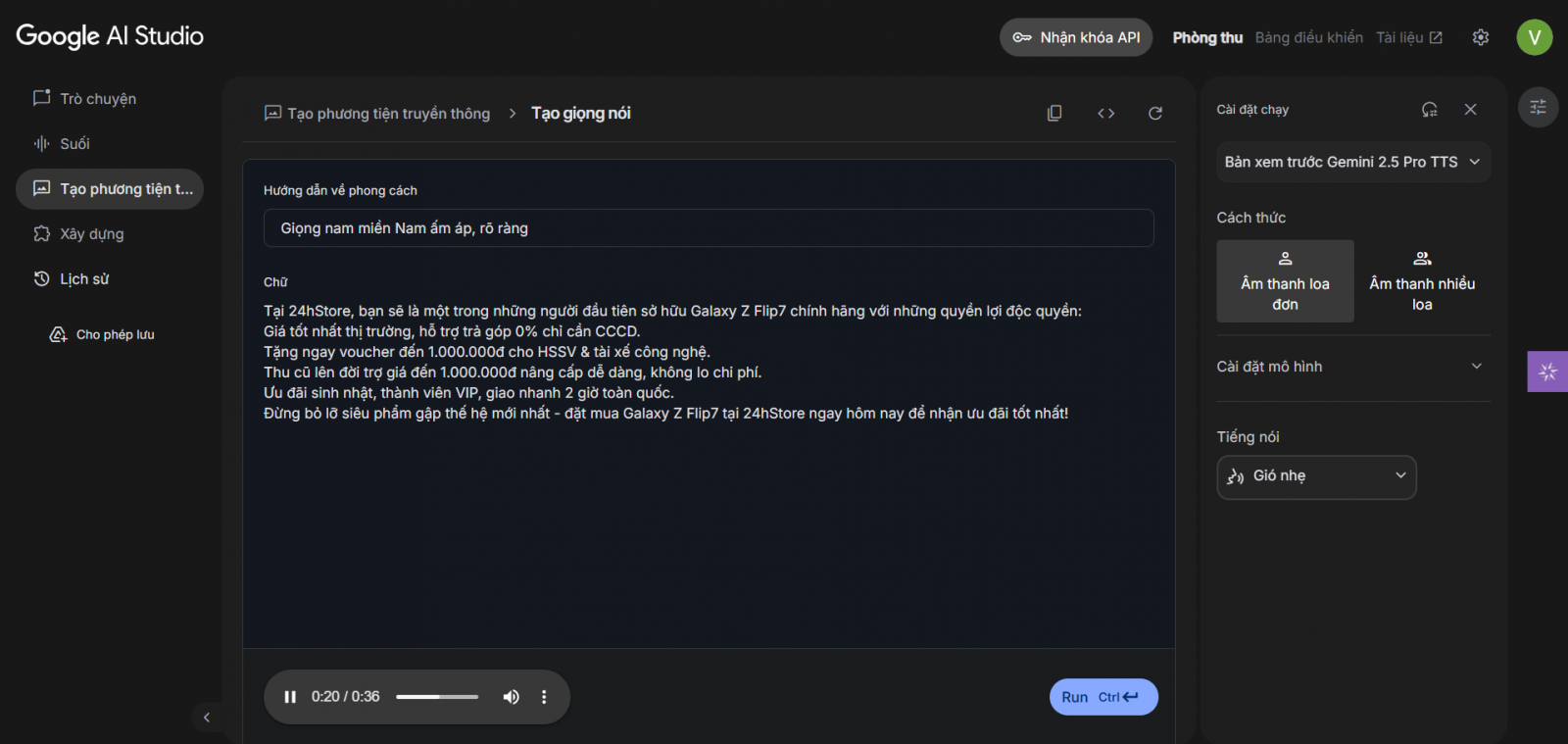The height and width of the screenshot is (744, 1568).
Task: Click the reset settings icon in run panel
Action: click(x=1429, y=110)
